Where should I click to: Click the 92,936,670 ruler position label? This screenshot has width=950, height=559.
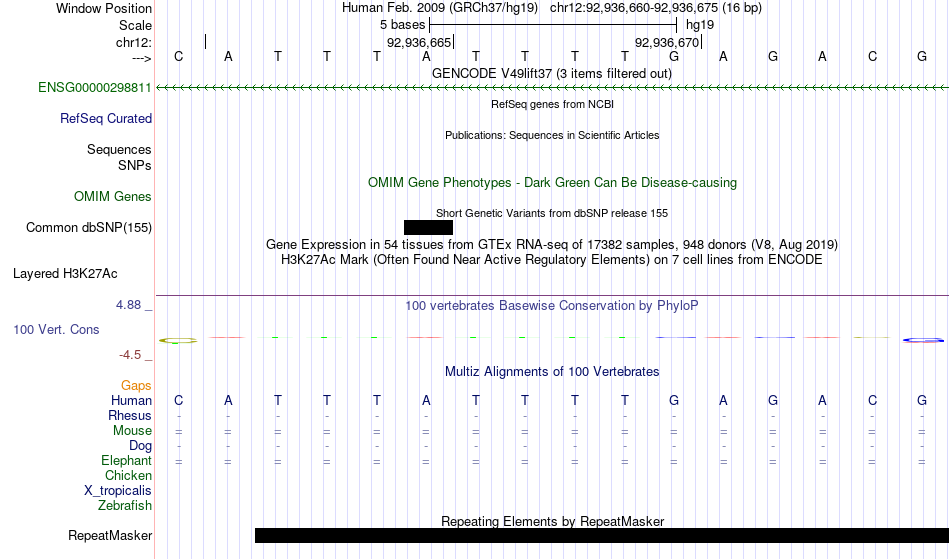click(667, 42)
